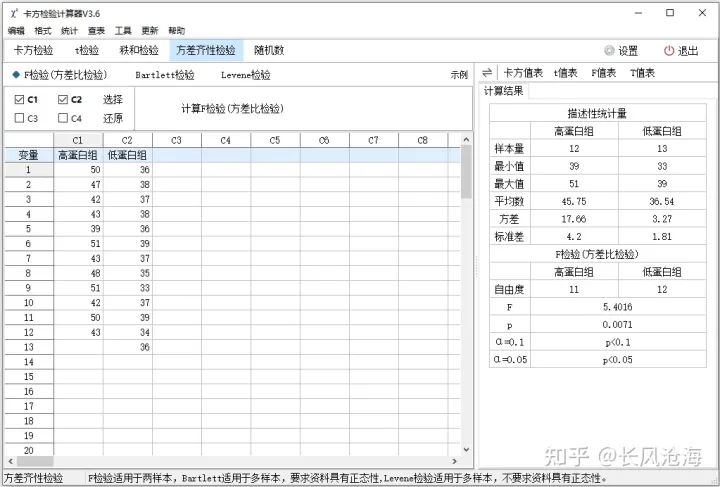720x487 pixels.
Task: Click the 示例 link
Action: click(x=459, y=75)
